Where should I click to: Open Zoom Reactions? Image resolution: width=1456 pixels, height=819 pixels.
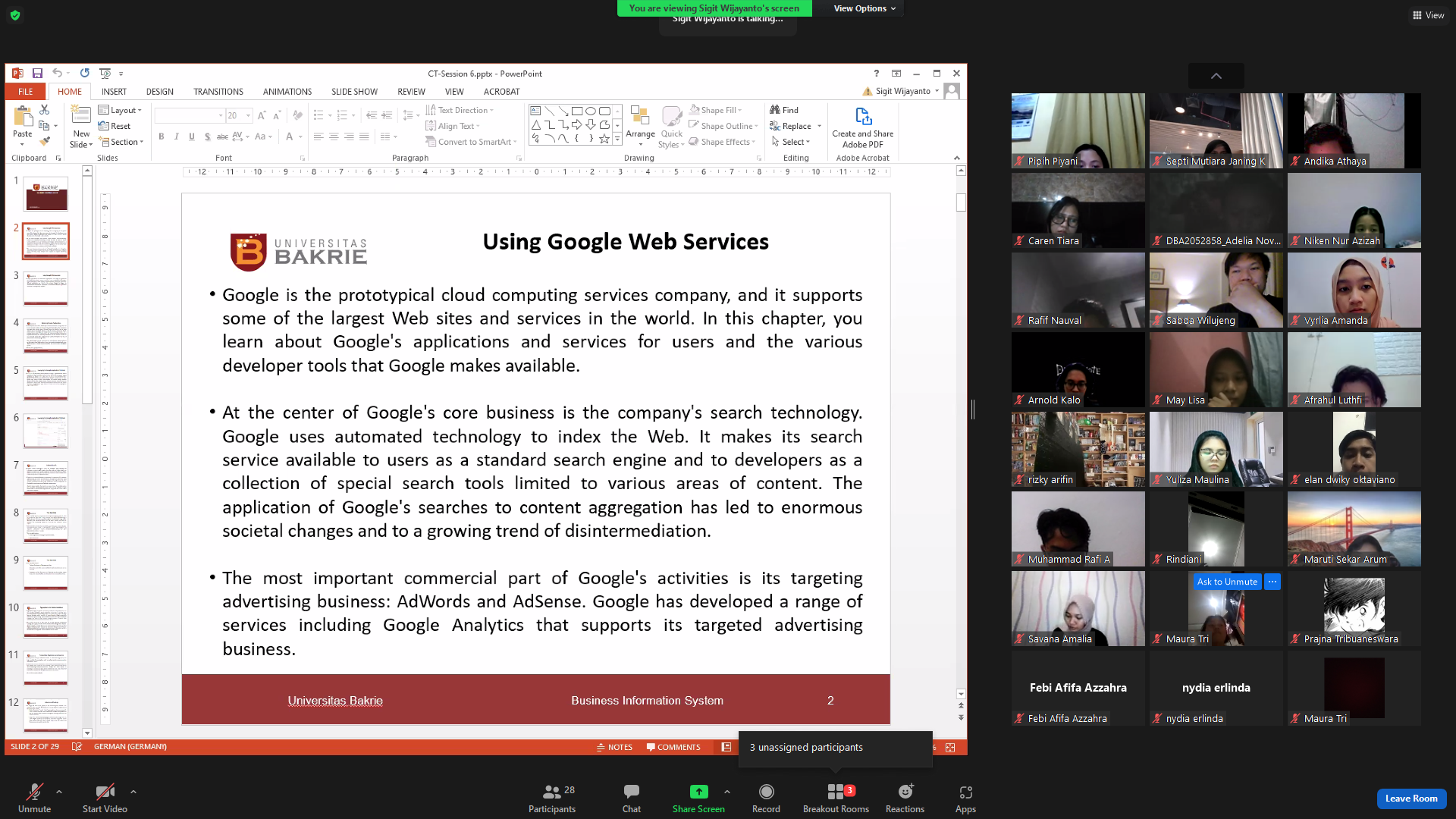pyautogui.click(x=905, y=799)
